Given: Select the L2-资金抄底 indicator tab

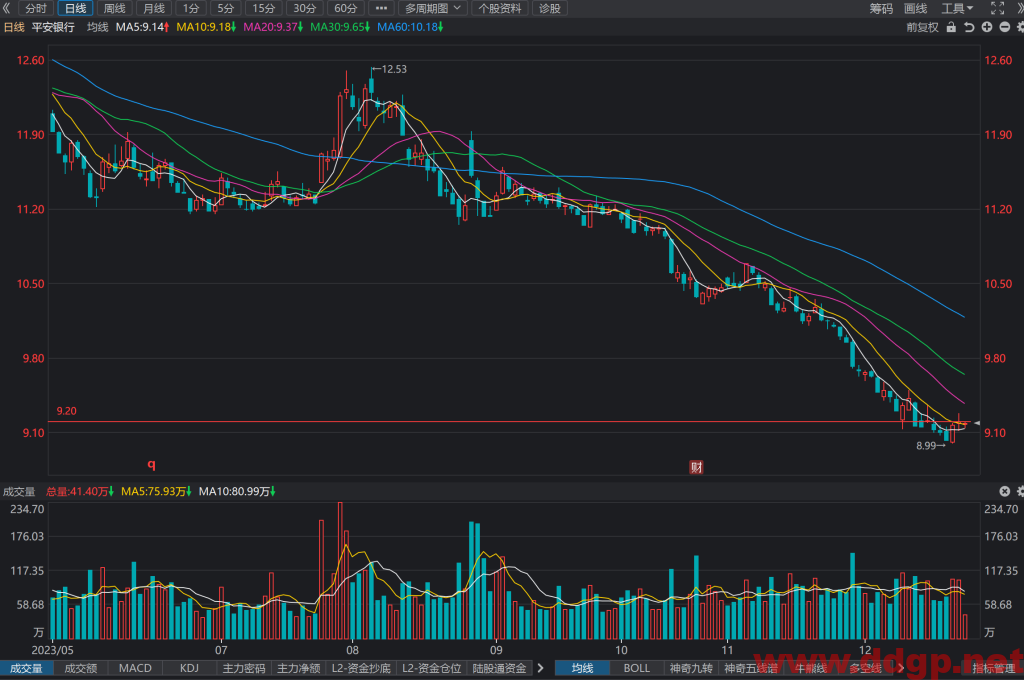Looking at the screenshot, I should pyautogui.click(x=361, y=668).
